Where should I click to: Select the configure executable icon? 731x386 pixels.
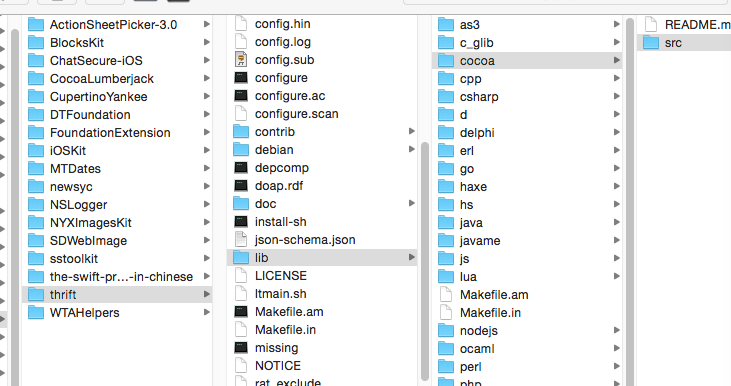(241, 77)
